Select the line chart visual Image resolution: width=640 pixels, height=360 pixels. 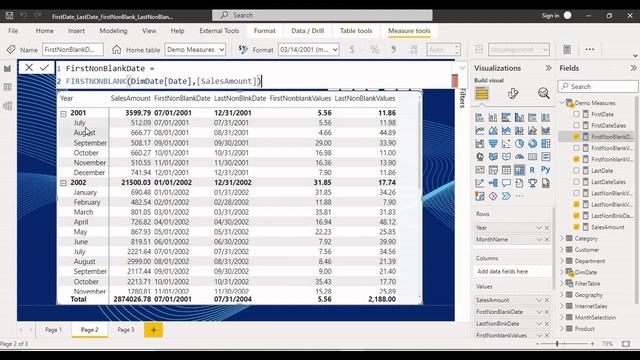(x=480, y=131)
